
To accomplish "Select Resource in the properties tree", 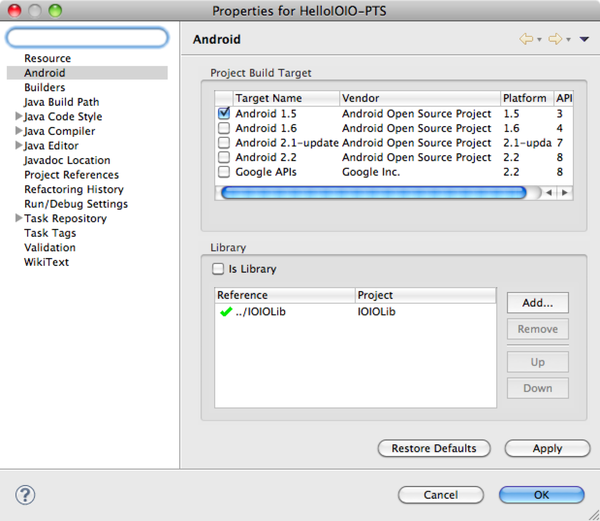I will point(47,58).
